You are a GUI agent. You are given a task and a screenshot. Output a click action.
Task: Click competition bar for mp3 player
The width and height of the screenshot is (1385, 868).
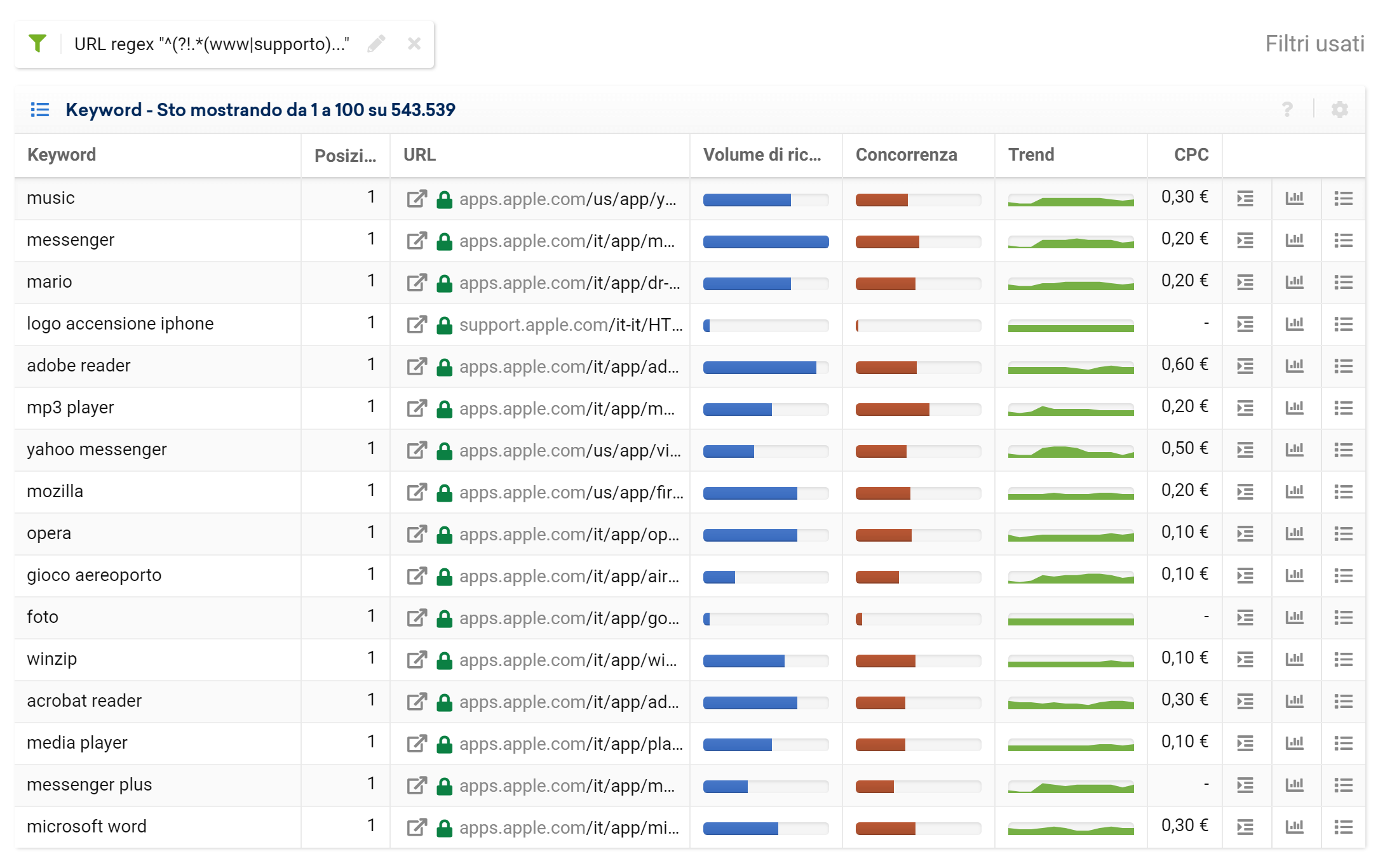[x=918, y=410]
